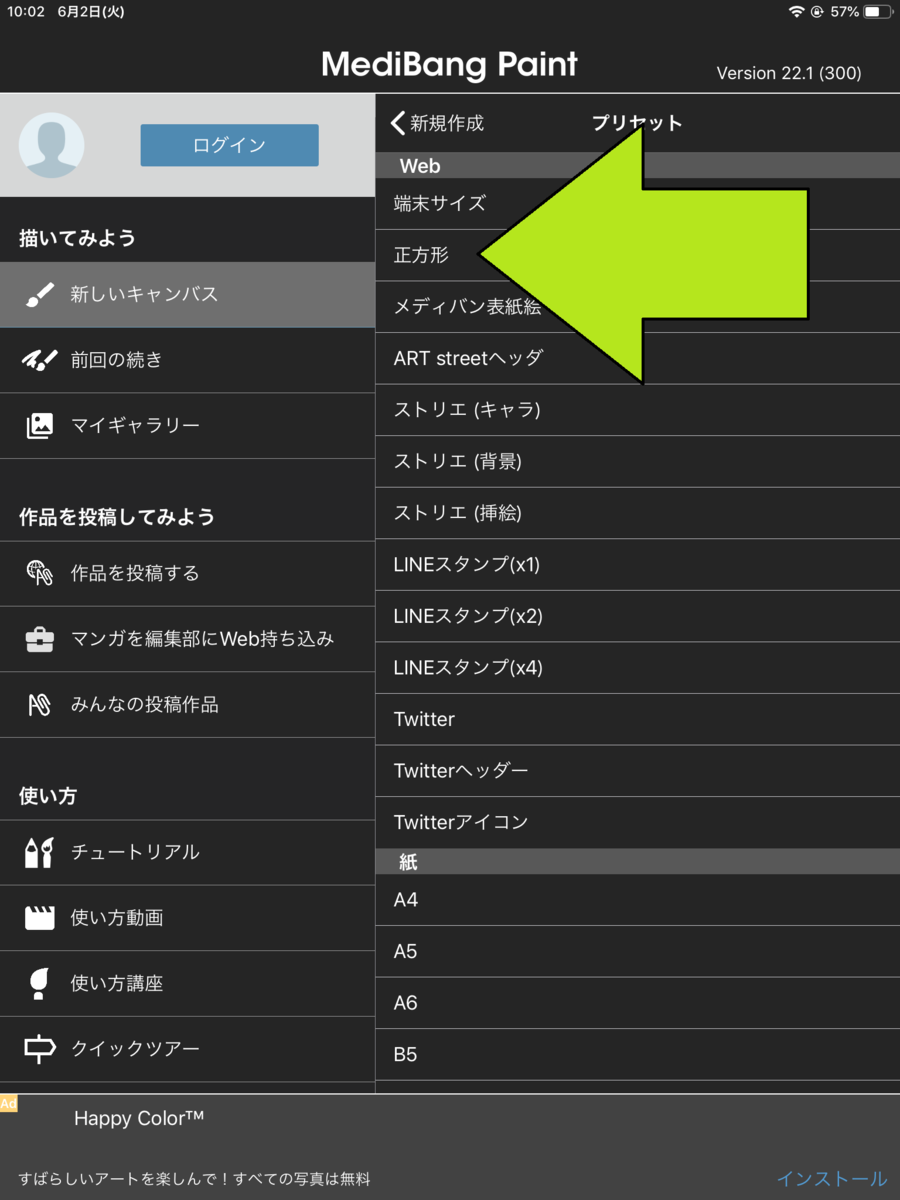Choose the ストリエ (挿絵) preset
900x1200 pixels.
click(x=638, y=513)
